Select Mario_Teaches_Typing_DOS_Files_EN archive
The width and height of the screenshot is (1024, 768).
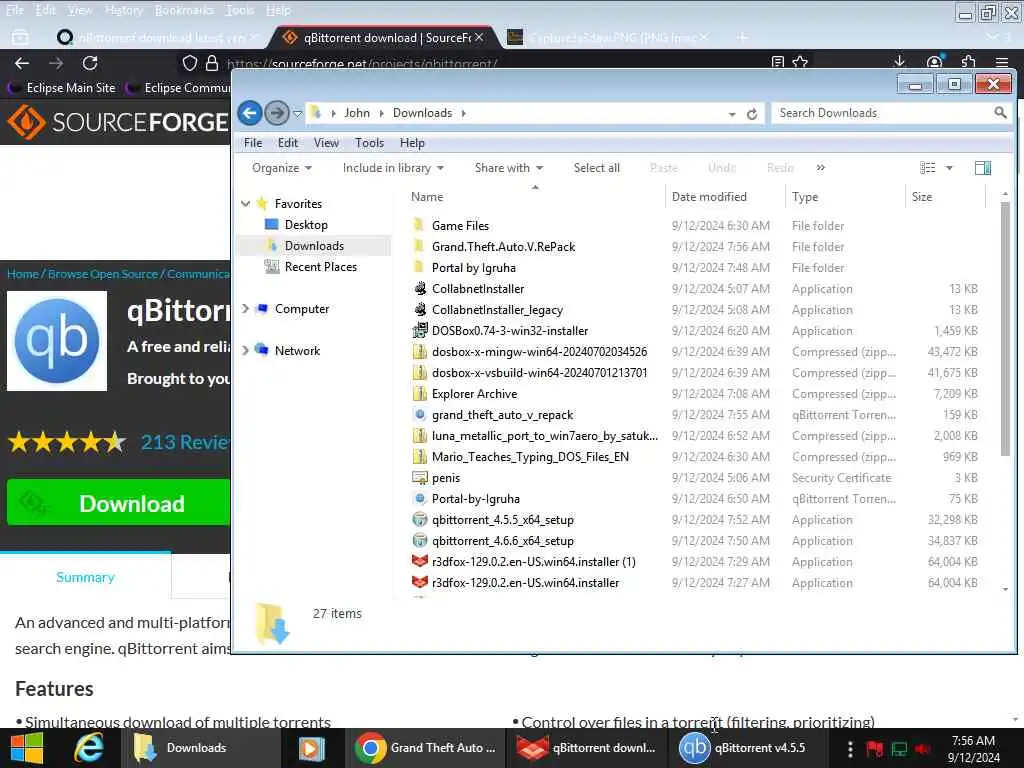[530, 456]
